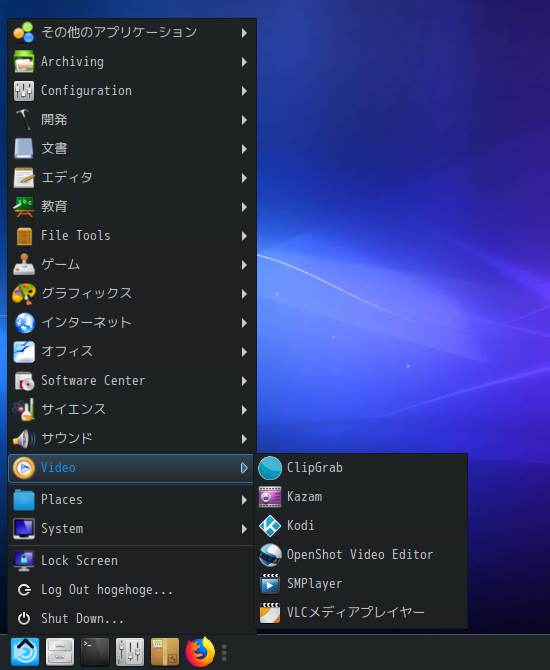
Task: Open the file manager drawer icon in panel
Action: pyautogui.click(x=60, y=652)
